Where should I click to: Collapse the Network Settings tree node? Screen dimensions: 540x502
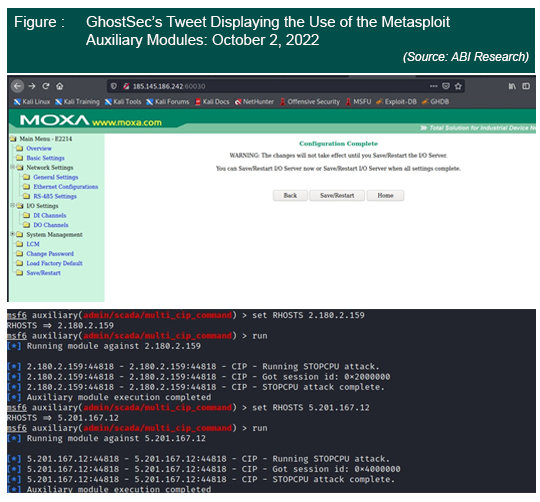[12, 167]
